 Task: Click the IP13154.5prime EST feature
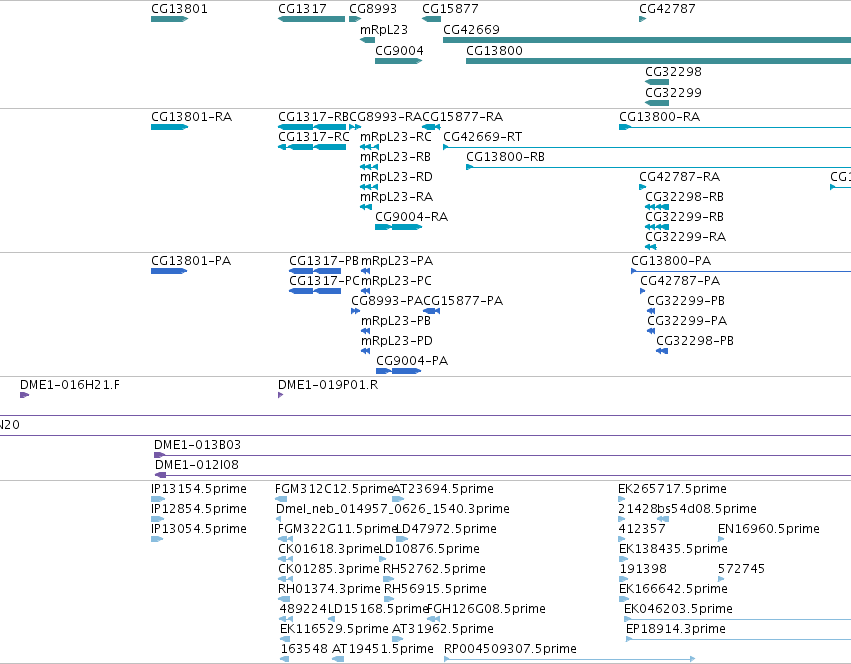pos(157,499)
